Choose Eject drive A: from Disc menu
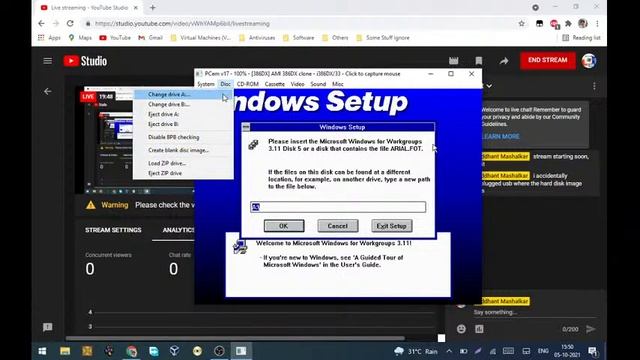The height and width of the screenshot is (360, 640). pos(183,114)
